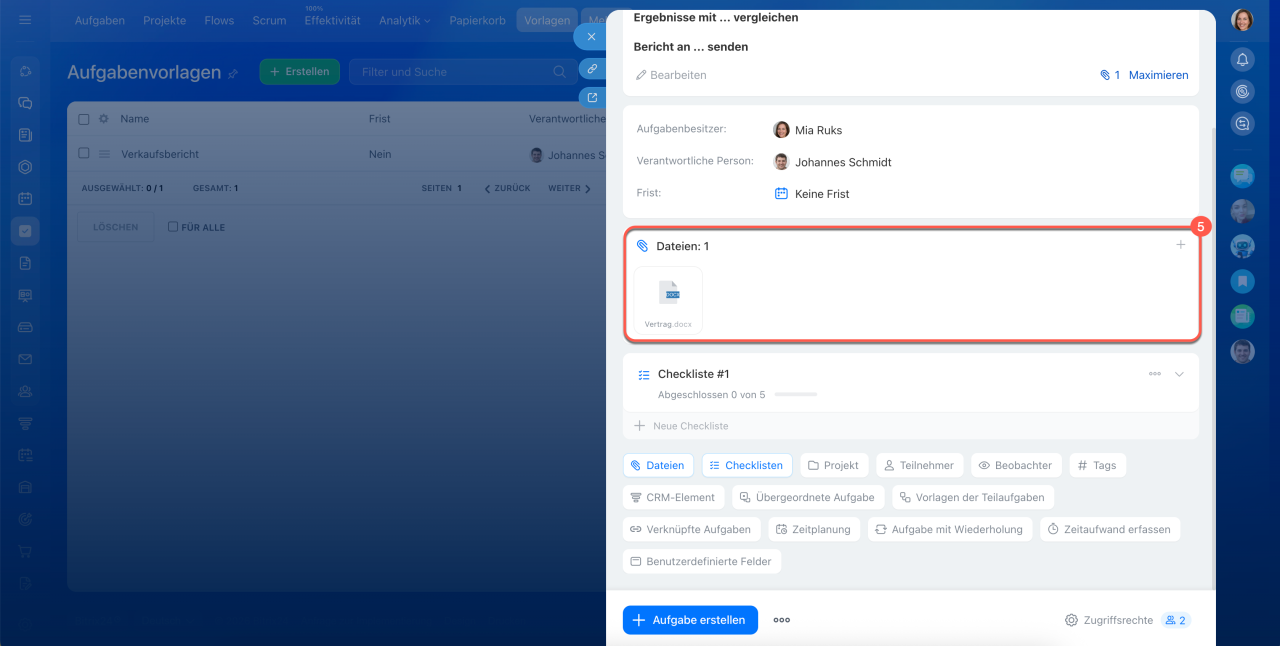Open the Scrum tab
Viewport: 1280px width, 646px height.
[x=269, y=20]
